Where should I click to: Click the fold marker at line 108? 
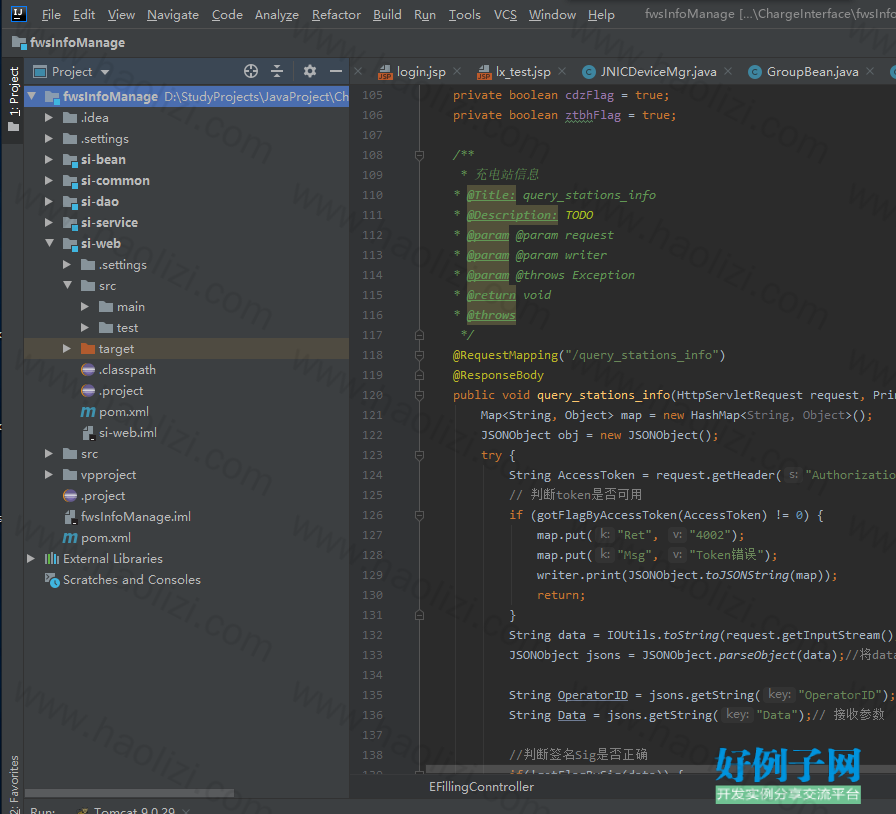[419, 155]
